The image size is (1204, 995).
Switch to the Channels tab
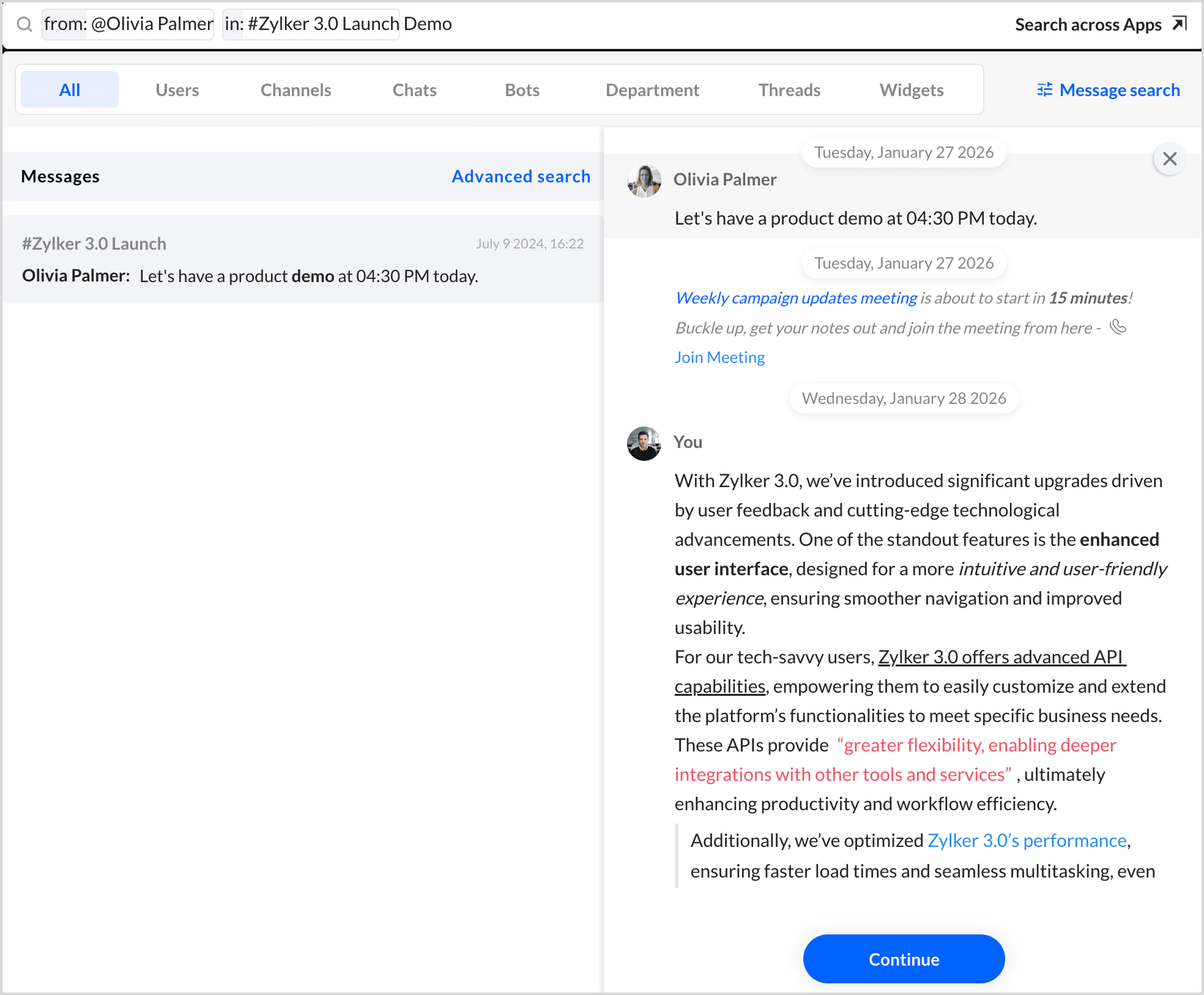click(x=296, y=90)
